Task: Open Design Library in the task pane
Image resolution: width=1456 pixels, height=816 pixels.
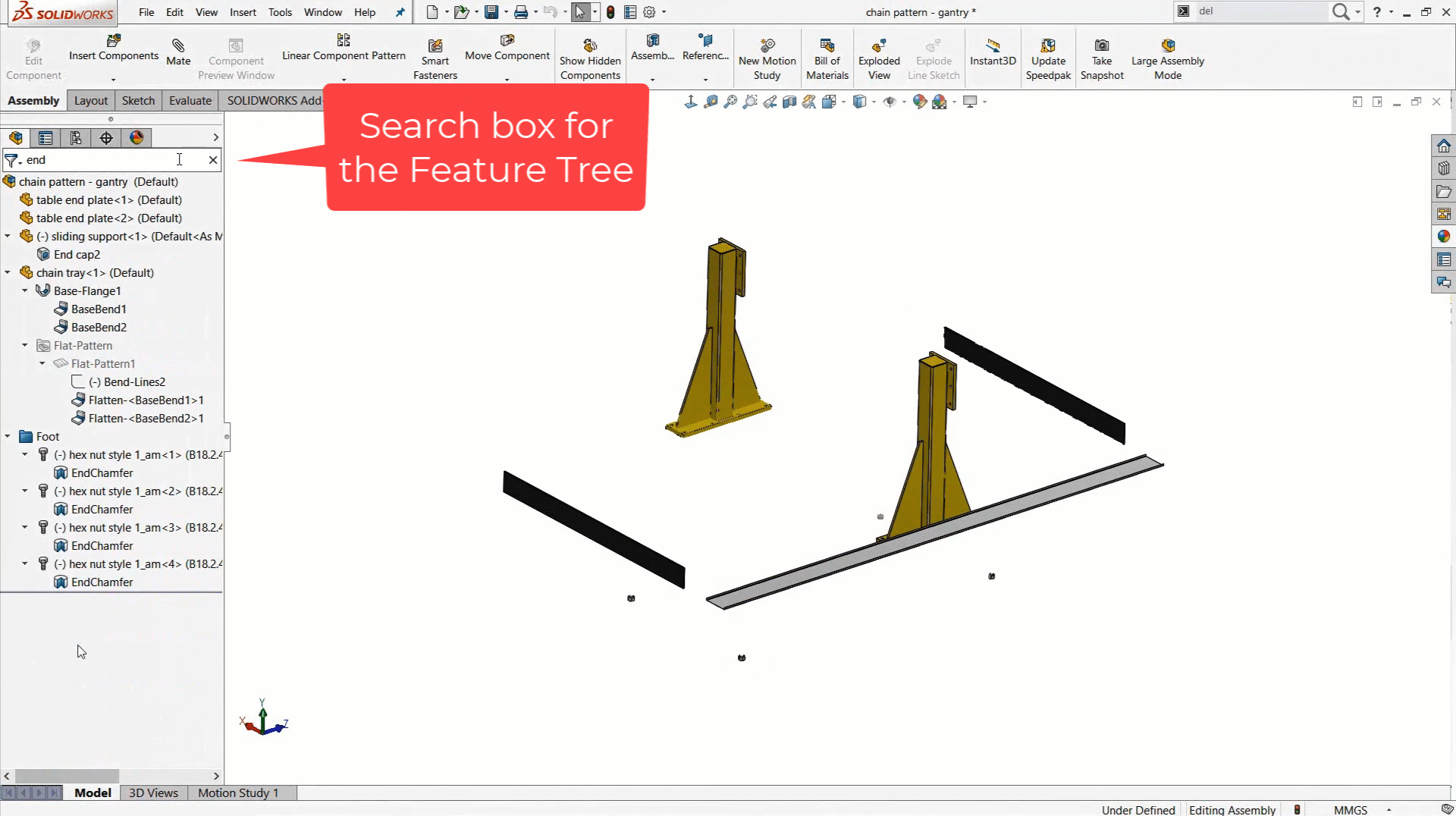Action: tap(1444, 168)
